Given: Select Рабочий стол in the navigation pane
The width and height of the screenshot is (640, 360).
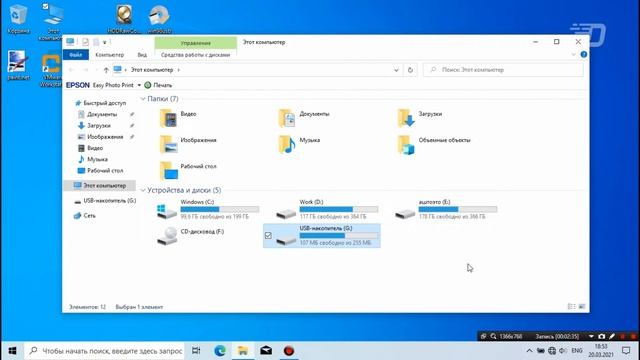Looking at the screenshot, I should click(100, 171).
